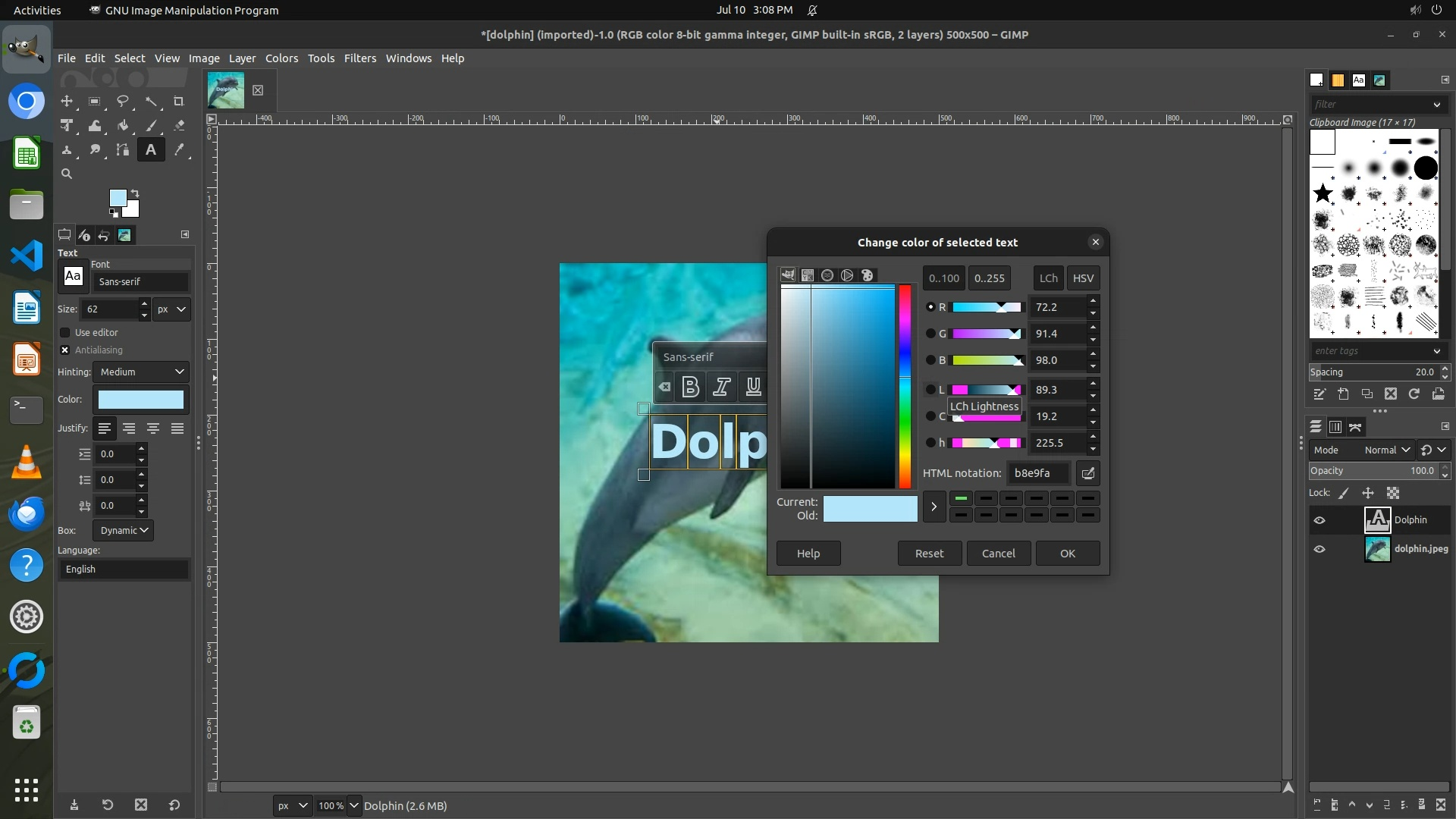Open the Filters menu
The image size is (1456, 819).
tap(359, 58)
